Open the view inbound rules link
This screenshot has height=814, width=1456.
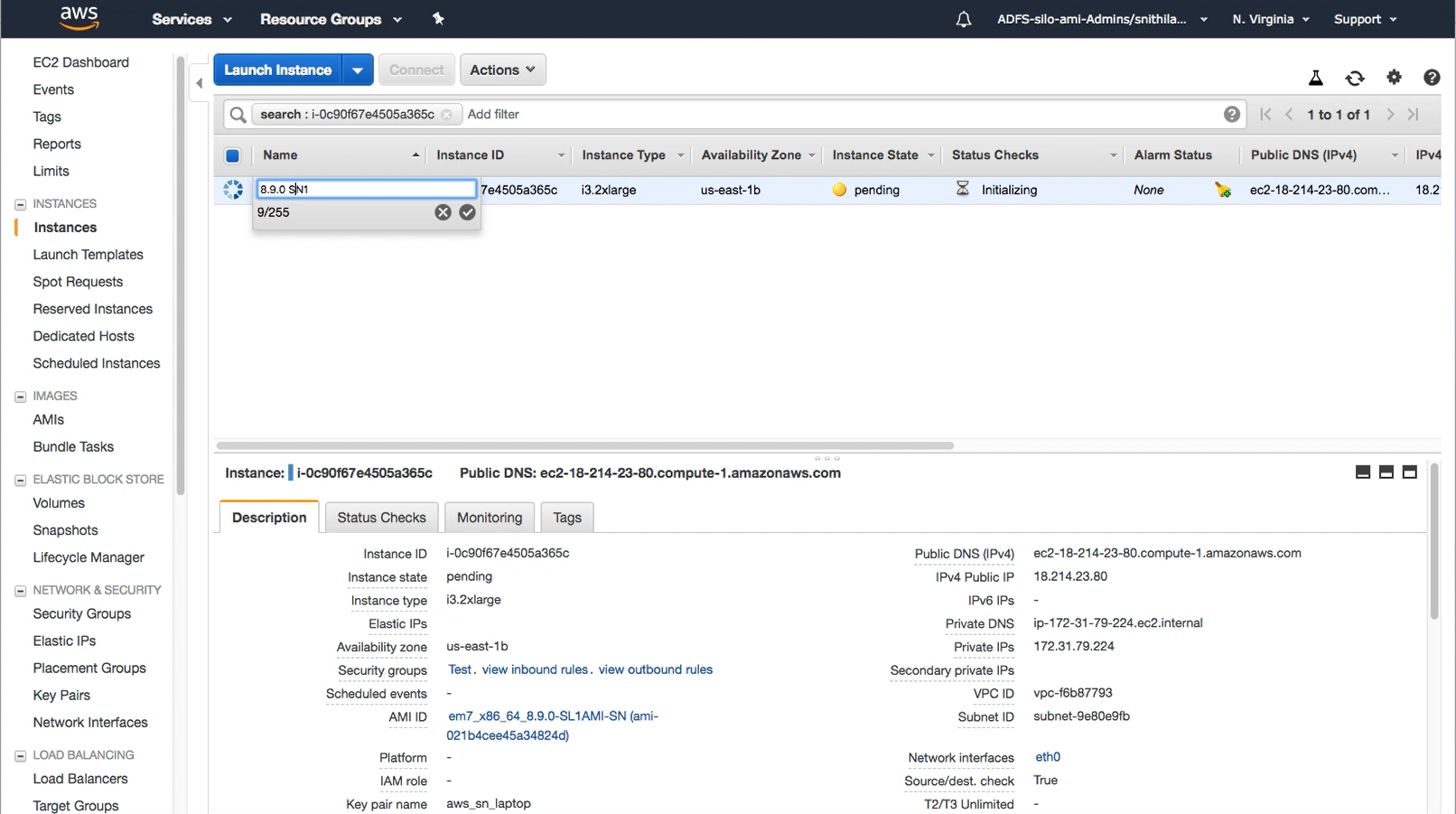533,669
